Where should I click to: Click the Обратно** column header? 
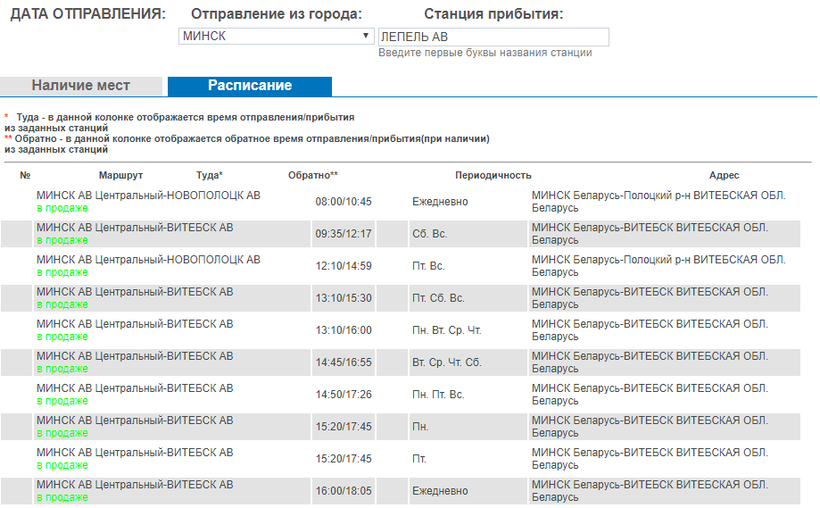[x=313, y=175]
